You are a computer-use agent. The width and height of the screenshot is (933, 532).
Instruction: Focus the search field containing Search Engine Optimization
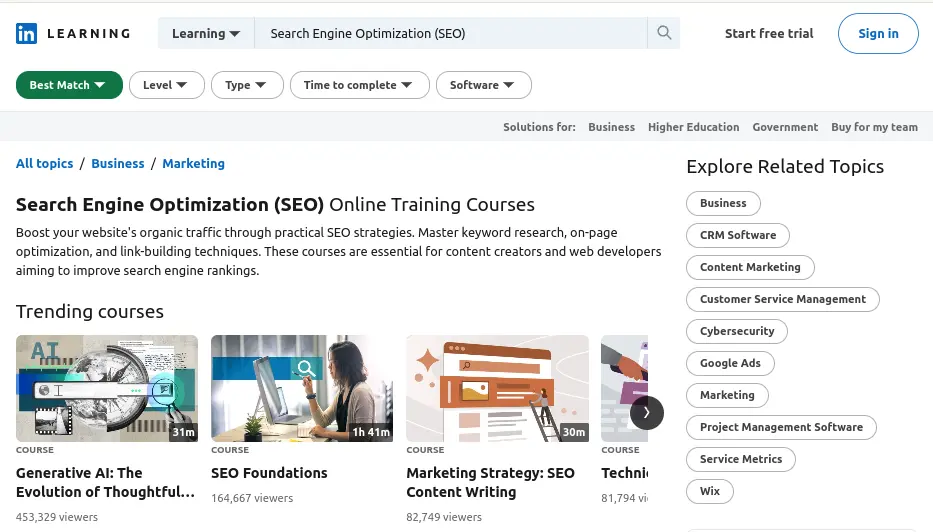coord(451,33)
